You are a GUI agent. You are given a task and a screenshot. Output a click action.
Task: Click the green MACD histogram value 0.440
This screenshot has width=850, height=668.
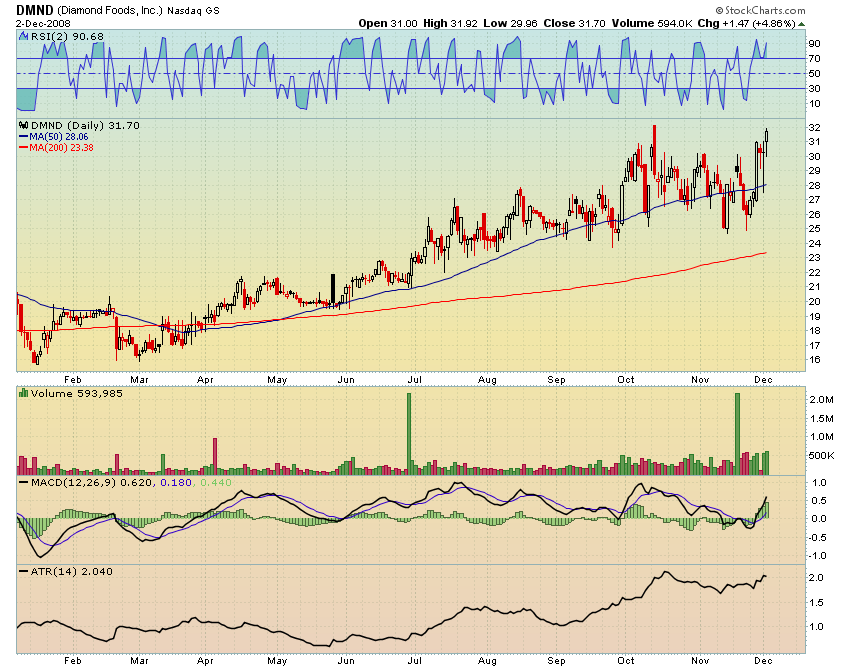(x=216, y=482)
